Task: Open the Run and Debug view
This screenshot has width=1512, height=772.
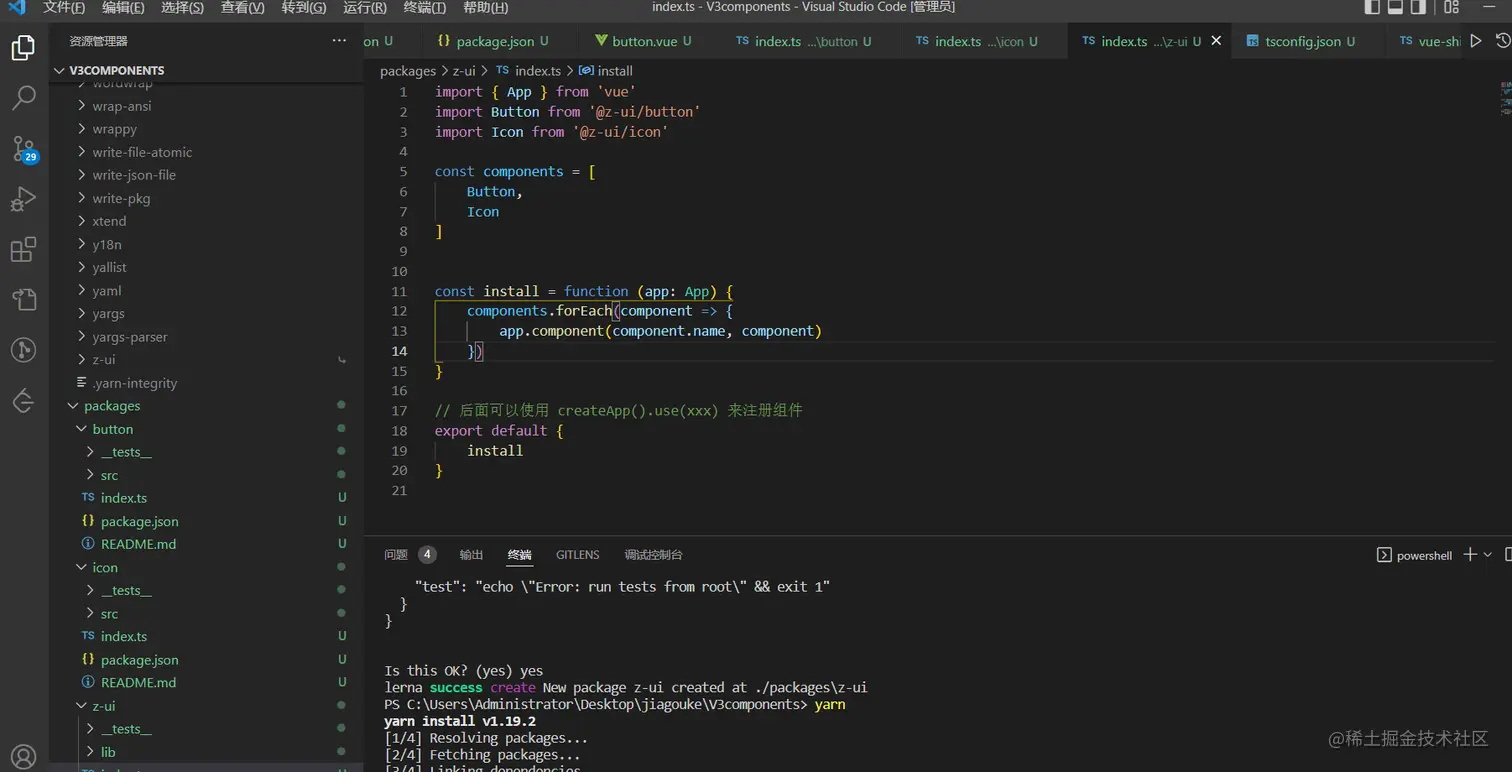Action: pos(23,199)
